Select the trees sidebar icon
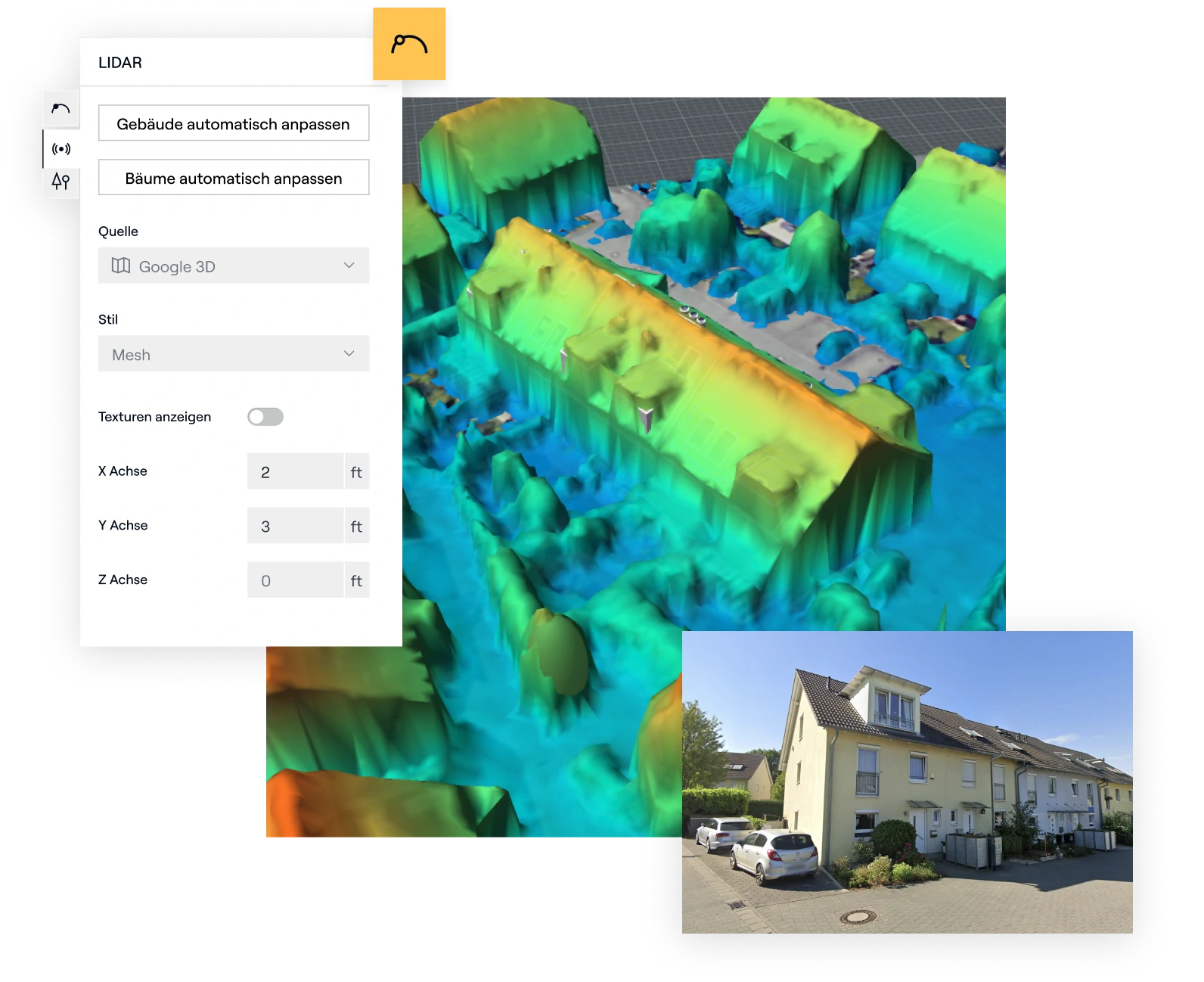The width and height of the screenshot is (1204, 982). [61, 182]
